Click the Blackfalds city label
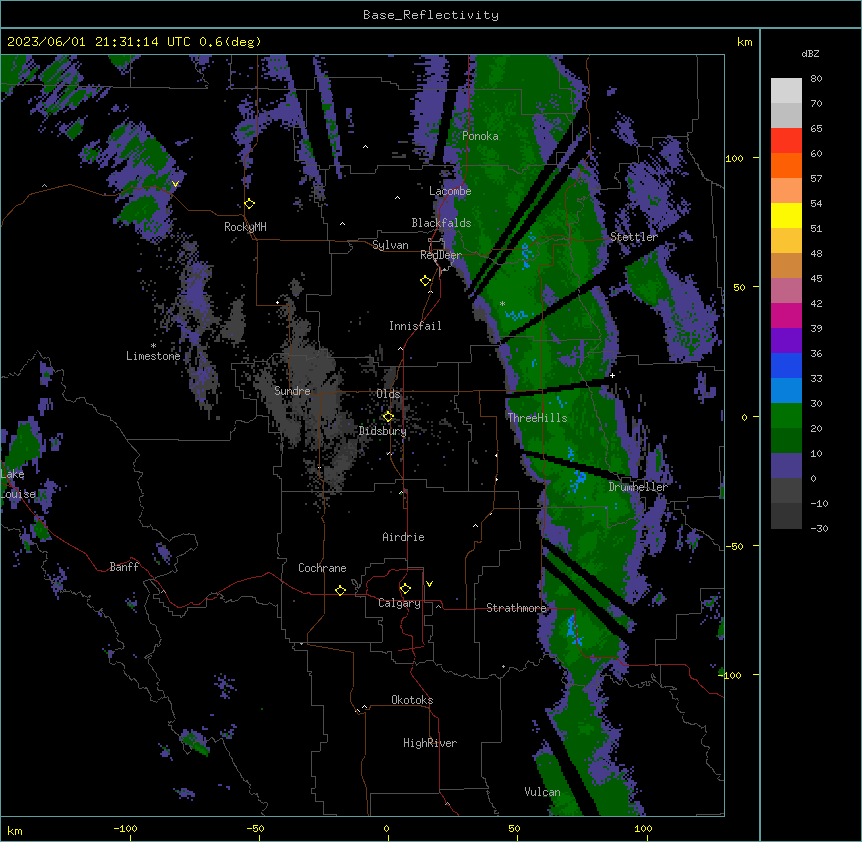 [441, 223]
